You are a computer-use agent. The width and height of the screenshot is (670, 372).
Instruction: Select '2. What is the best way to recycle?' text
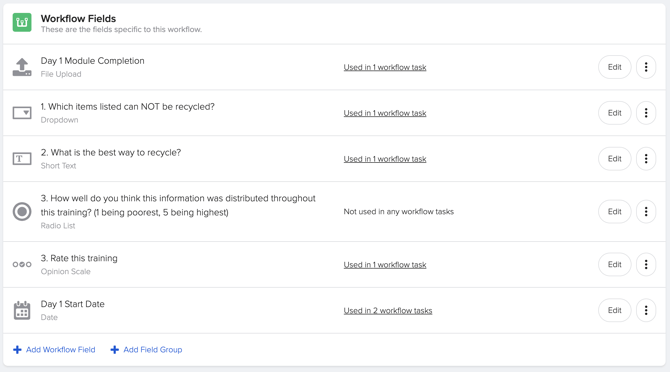coord(111,152)
